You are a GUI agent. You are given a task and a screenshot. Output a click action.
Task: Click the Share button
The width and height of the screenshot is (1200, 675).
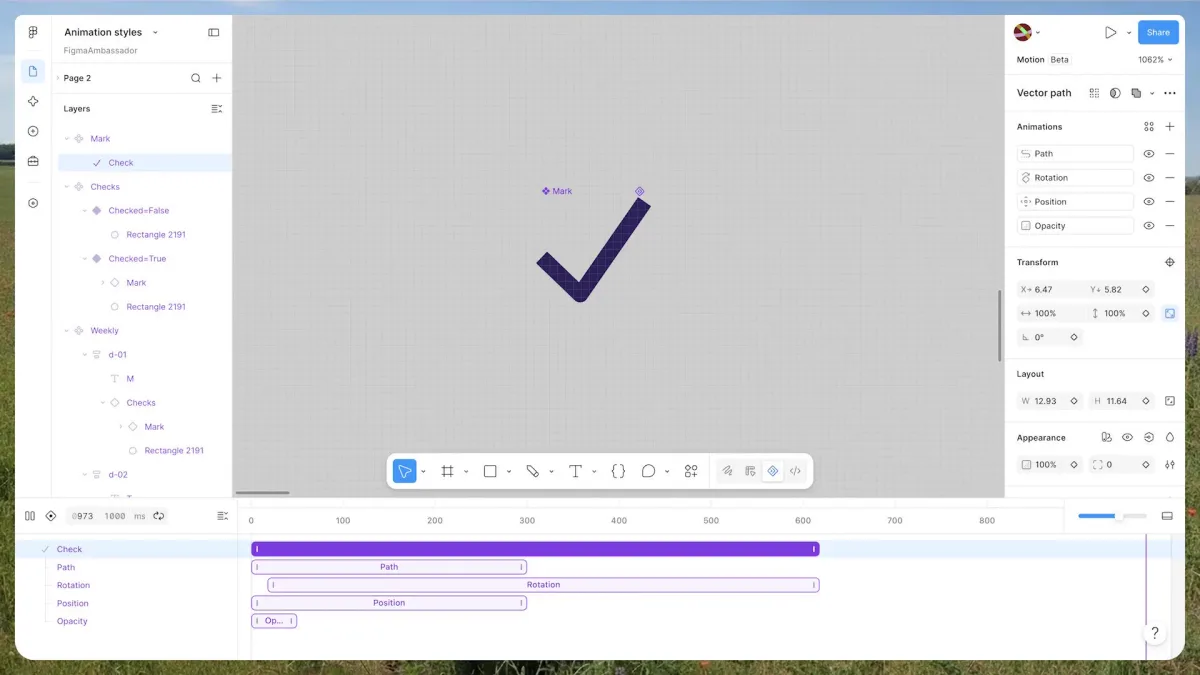(1158, 32)
